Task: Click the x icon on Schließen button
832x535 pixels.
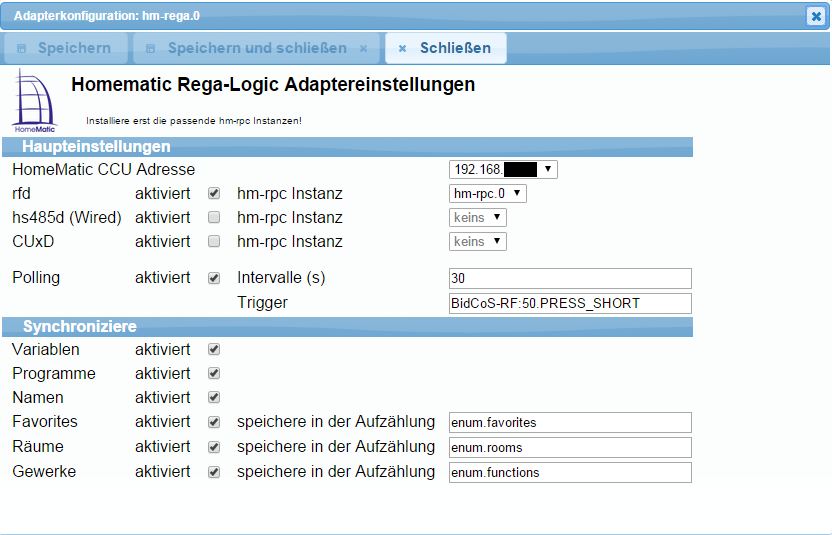Action: [402, 48]
